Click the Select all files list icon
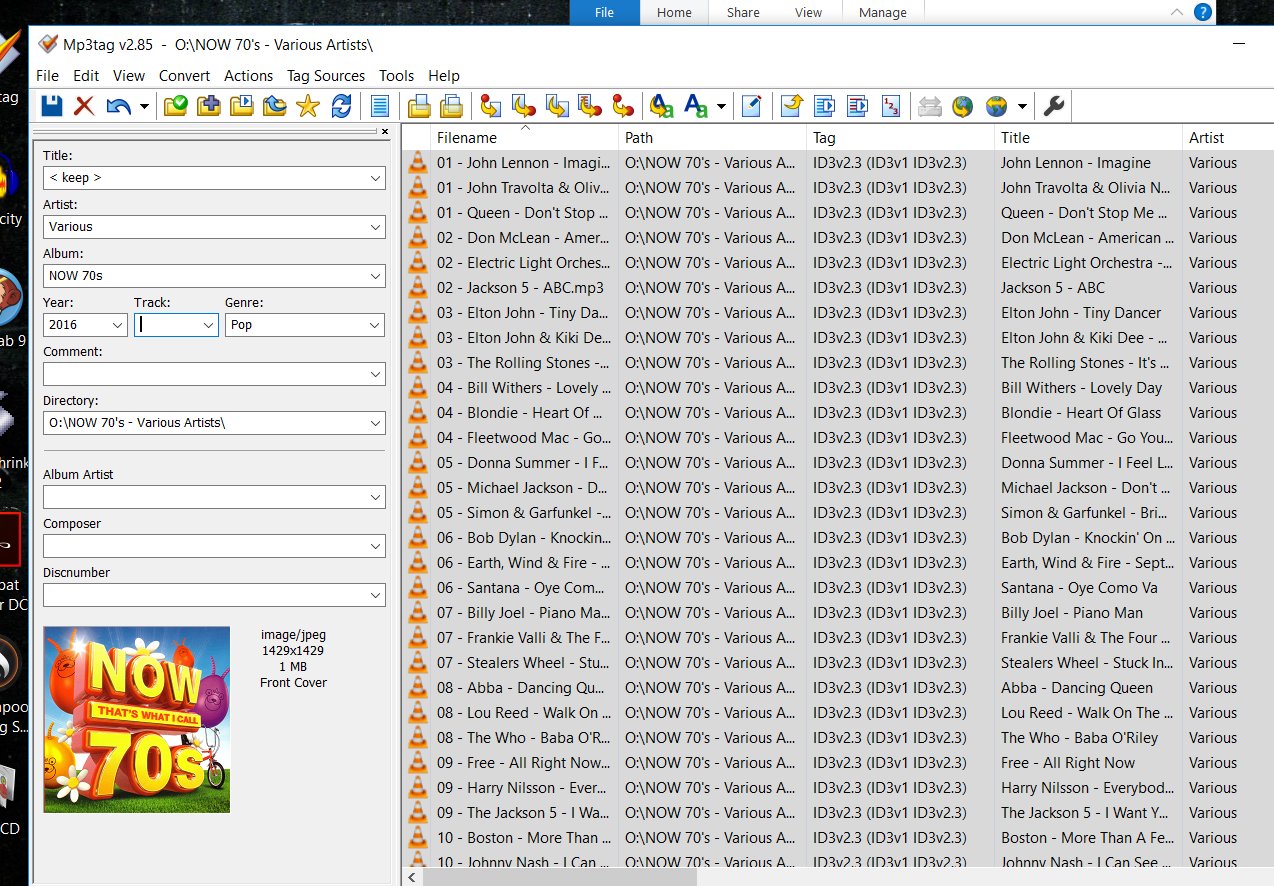 click(x=380, y=106)
